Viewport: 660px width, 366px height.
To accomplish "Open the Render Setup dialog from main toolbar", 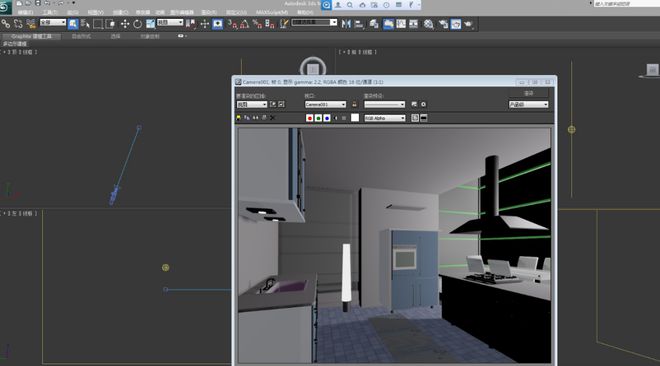I will pyautogui.click(x=443, y=24).
